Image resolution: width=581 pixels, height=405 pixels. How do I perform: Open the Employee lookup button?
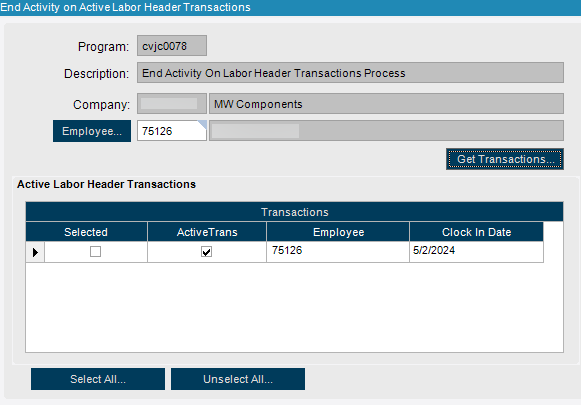click(92, 131)
